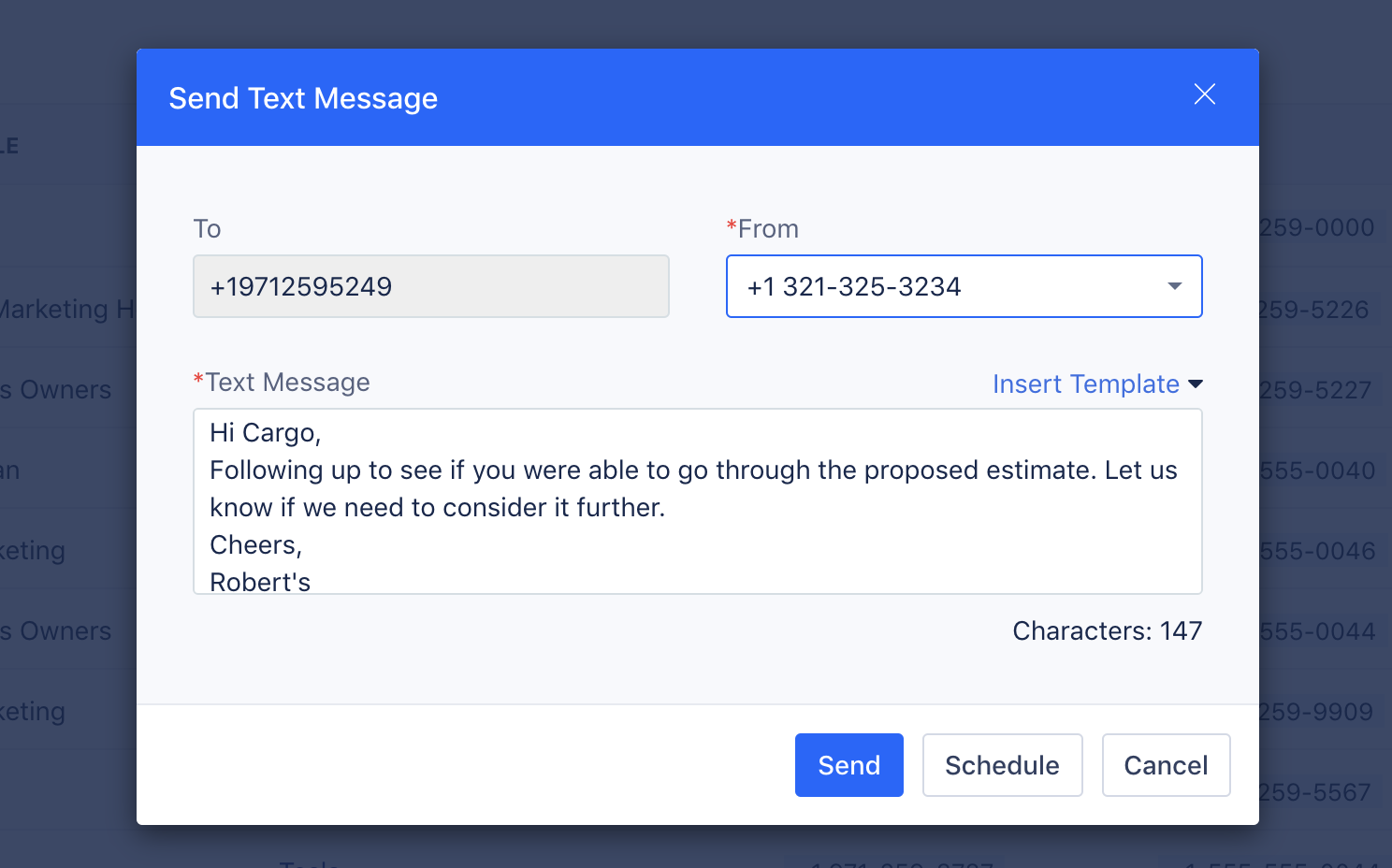Click the Insert Template caret arrow
This screenshot has width=1392, height=868.
[x=1196, y=384]
